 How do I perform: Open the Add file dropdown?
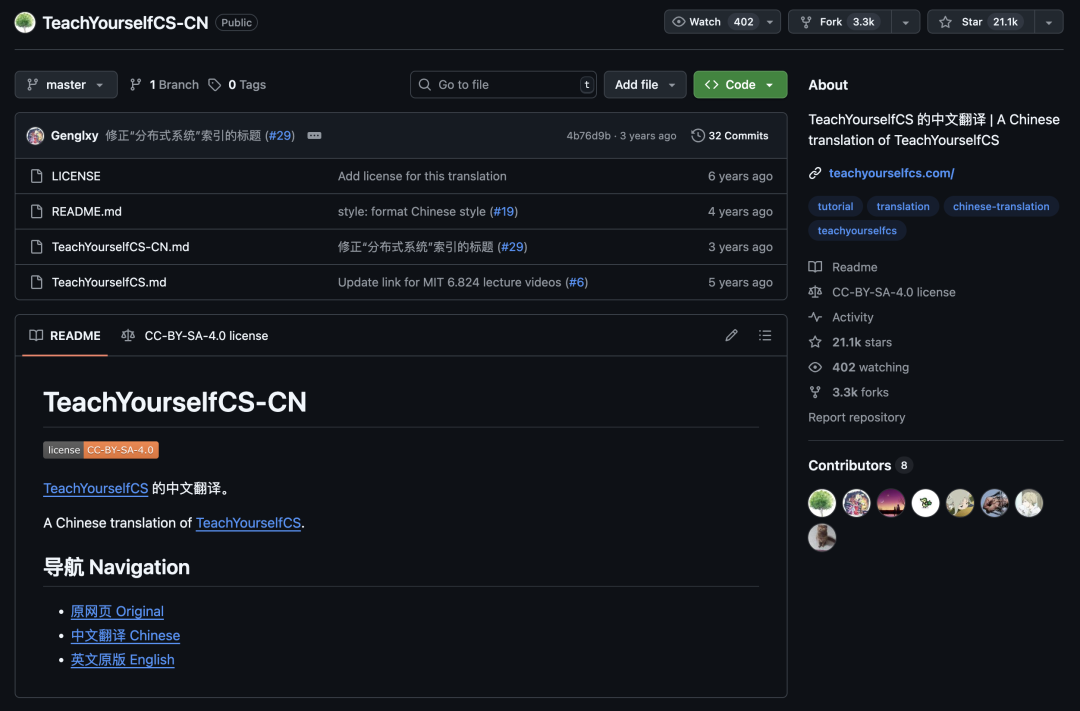coord(645,85)
